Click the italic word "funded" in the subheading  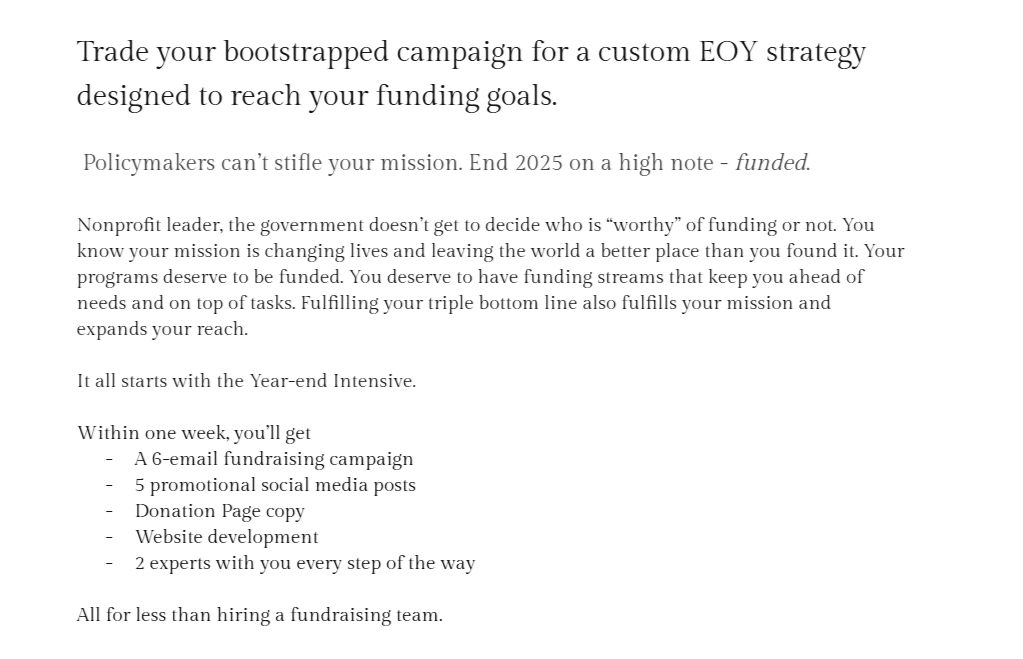pos(771,163)
